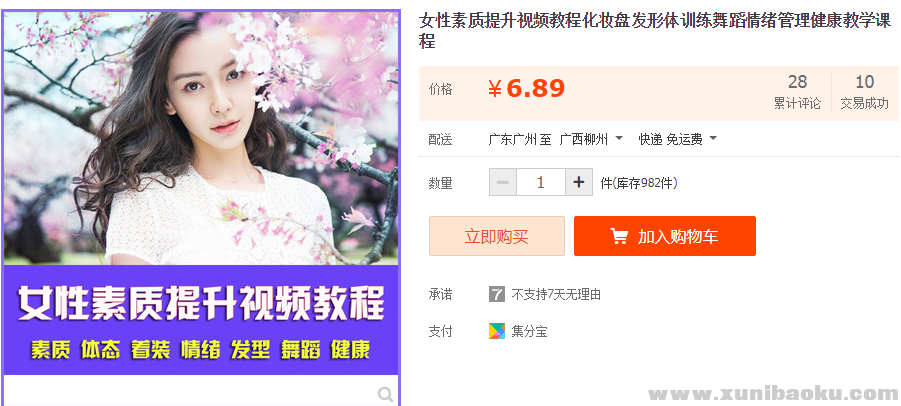The width and height of the screenshot is (901, 406).
Task: Click the 7-day return policy icon
Action: 496,295
